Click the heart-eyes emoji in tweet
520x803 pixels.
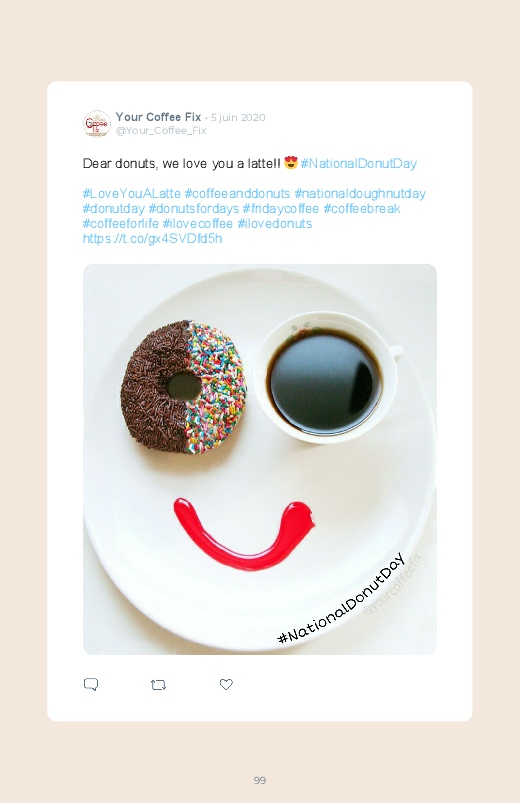coord(290,162)
